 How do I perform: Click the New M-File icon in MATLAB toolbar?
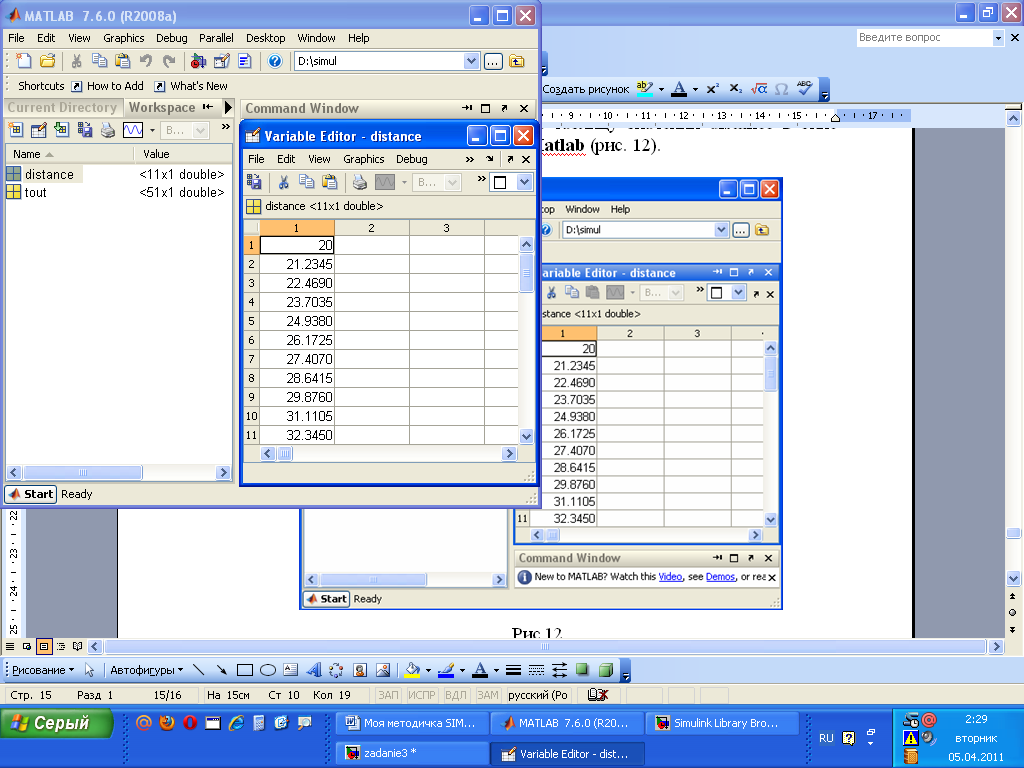click(x=24, y=61)
